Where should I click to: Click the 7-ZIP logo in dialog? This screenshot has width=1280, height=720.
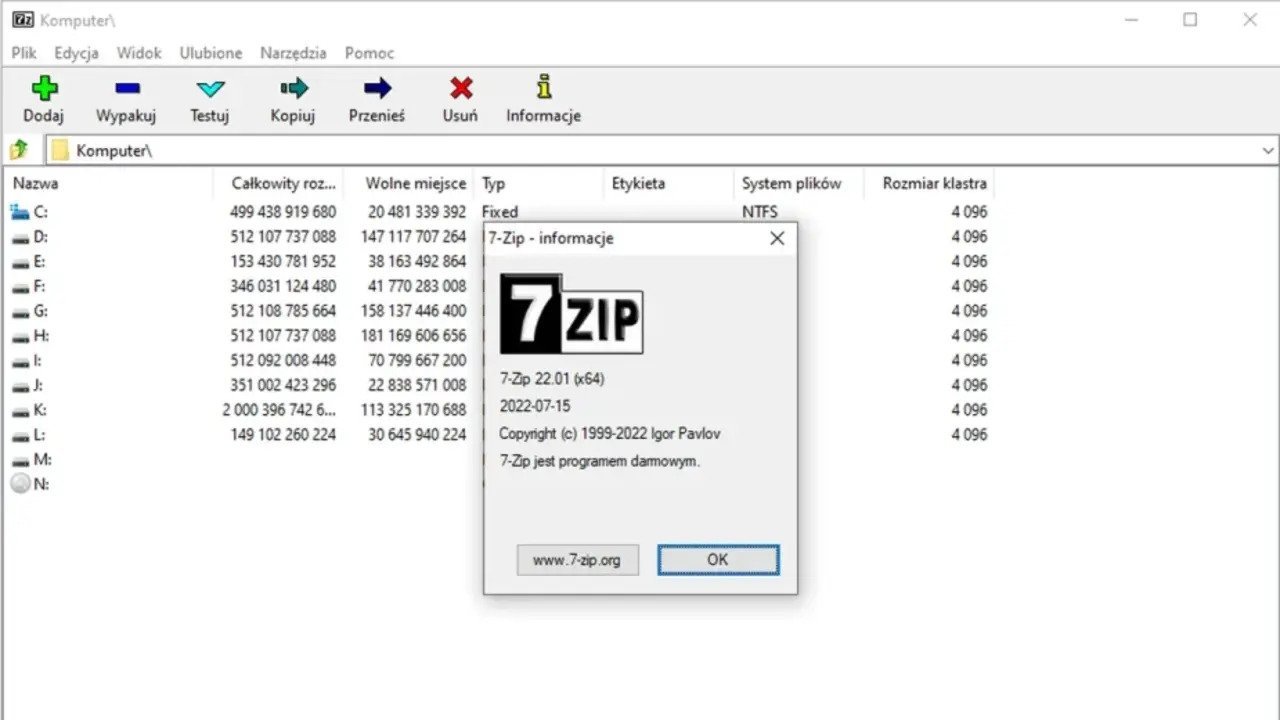pos(571,314)
